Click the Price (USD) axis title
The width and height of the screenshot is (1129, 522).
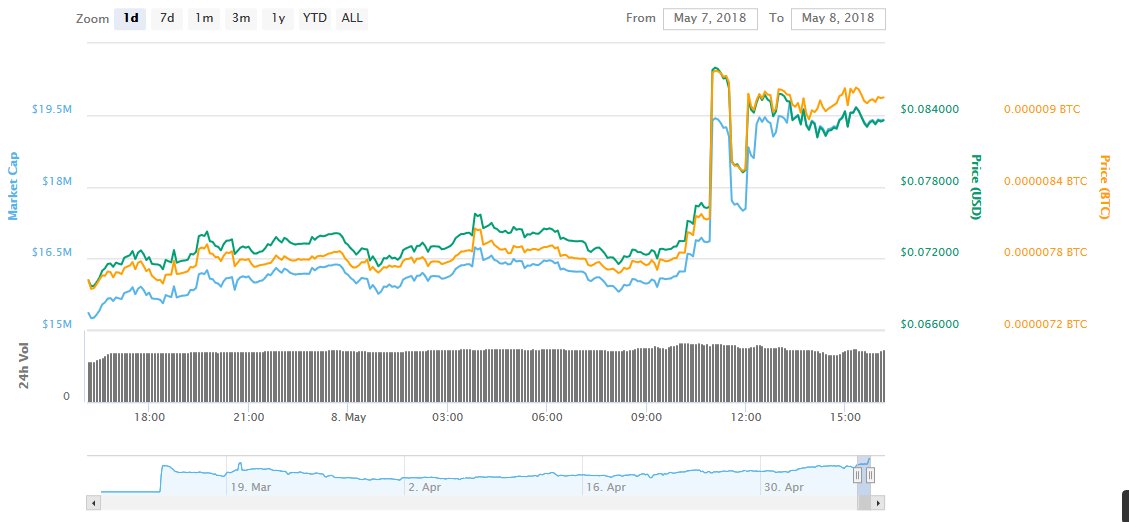click(x=976, y=186)
